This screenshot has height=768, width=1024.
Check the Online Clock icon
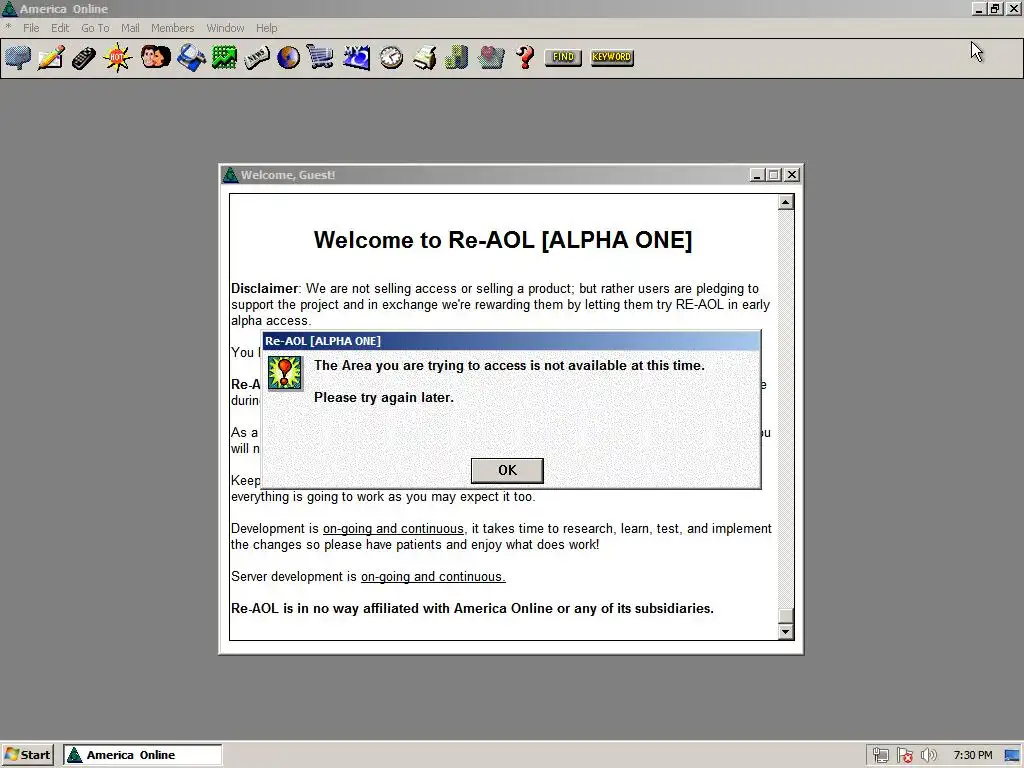391,57
